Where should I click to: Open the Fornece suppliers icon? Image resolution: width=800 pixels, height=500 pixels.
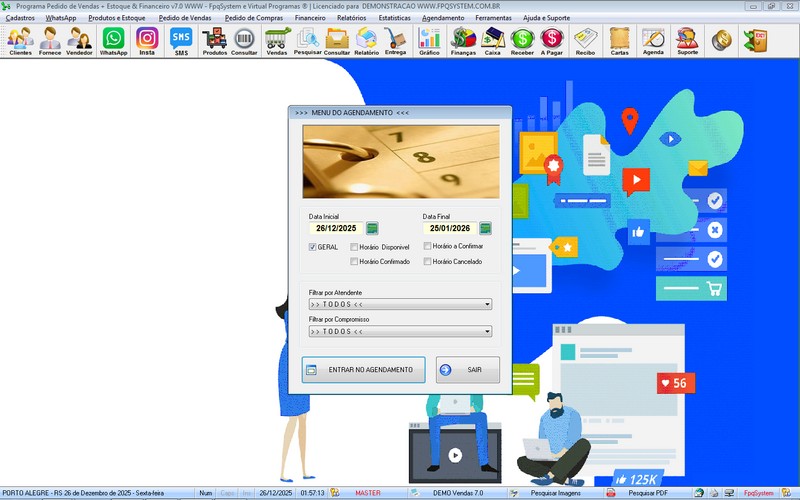point(50,41)
